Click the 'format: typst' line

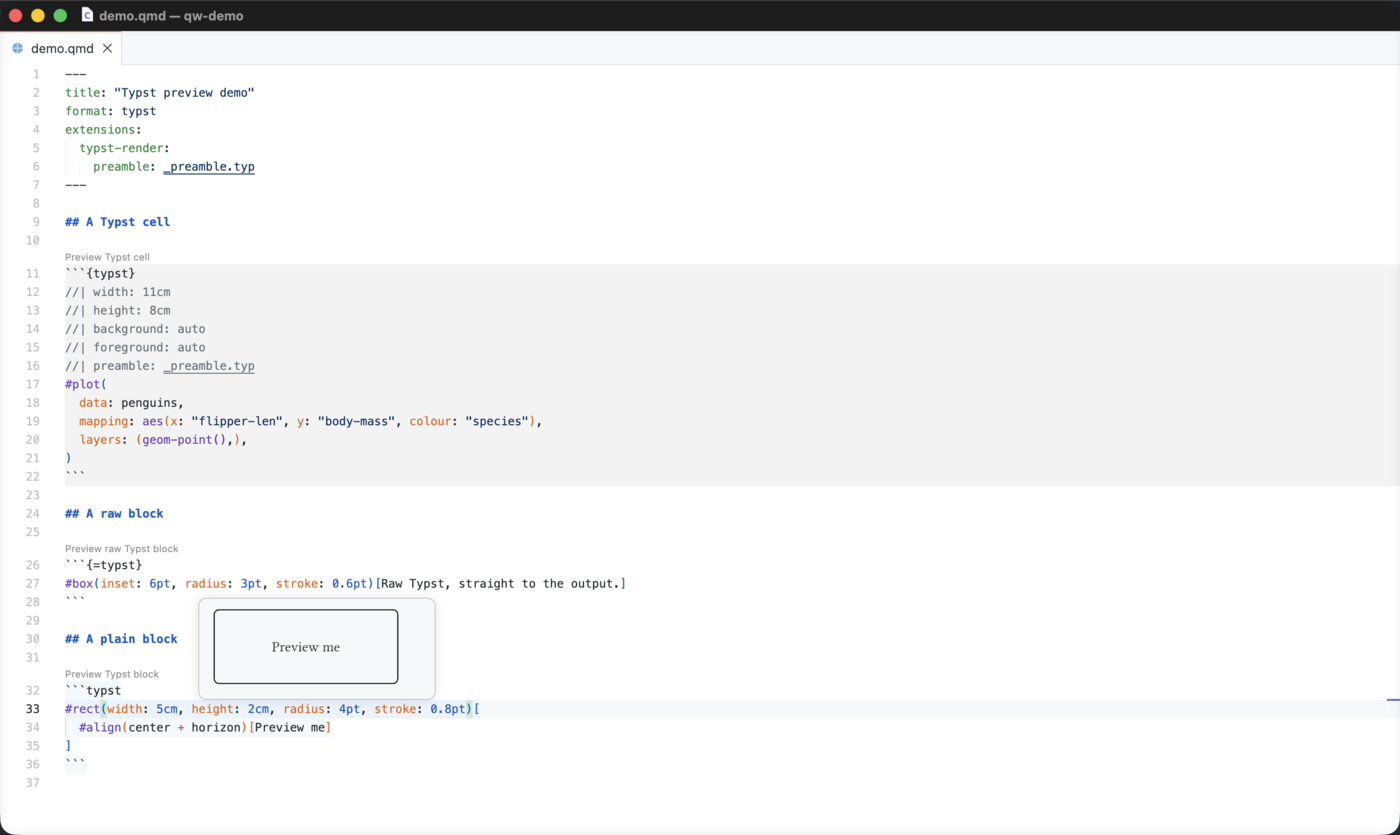click(x=110, y=111)
